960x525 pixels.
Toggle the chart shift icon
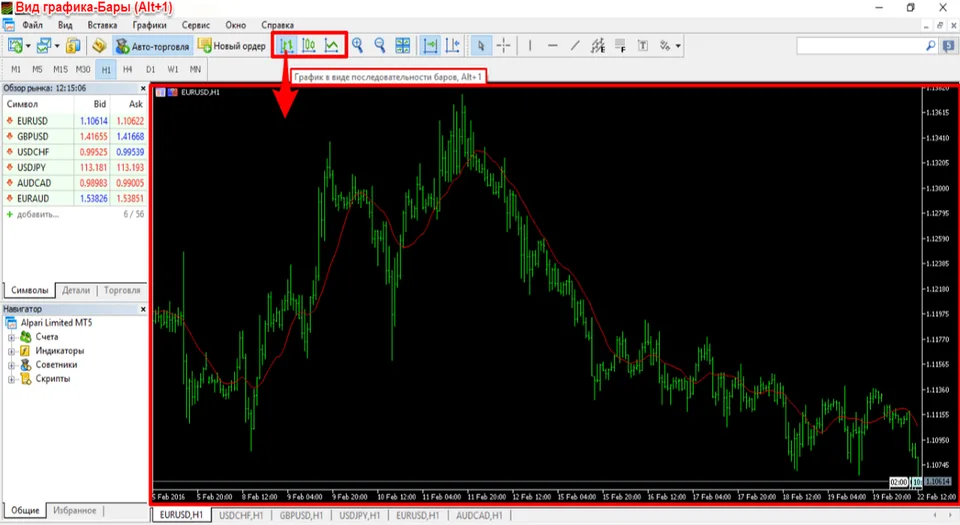pyautogui.click(x=452, y=45)
